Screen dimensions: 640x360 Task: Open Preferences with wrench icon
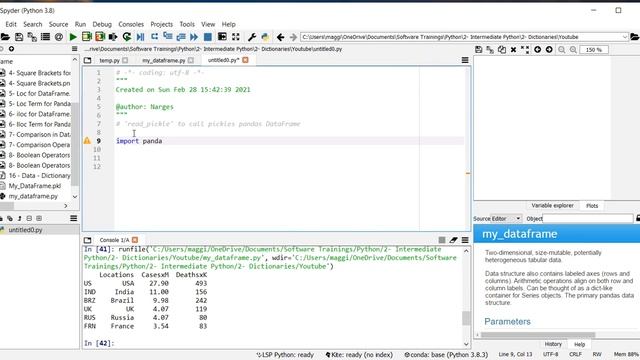coord(252,37)
